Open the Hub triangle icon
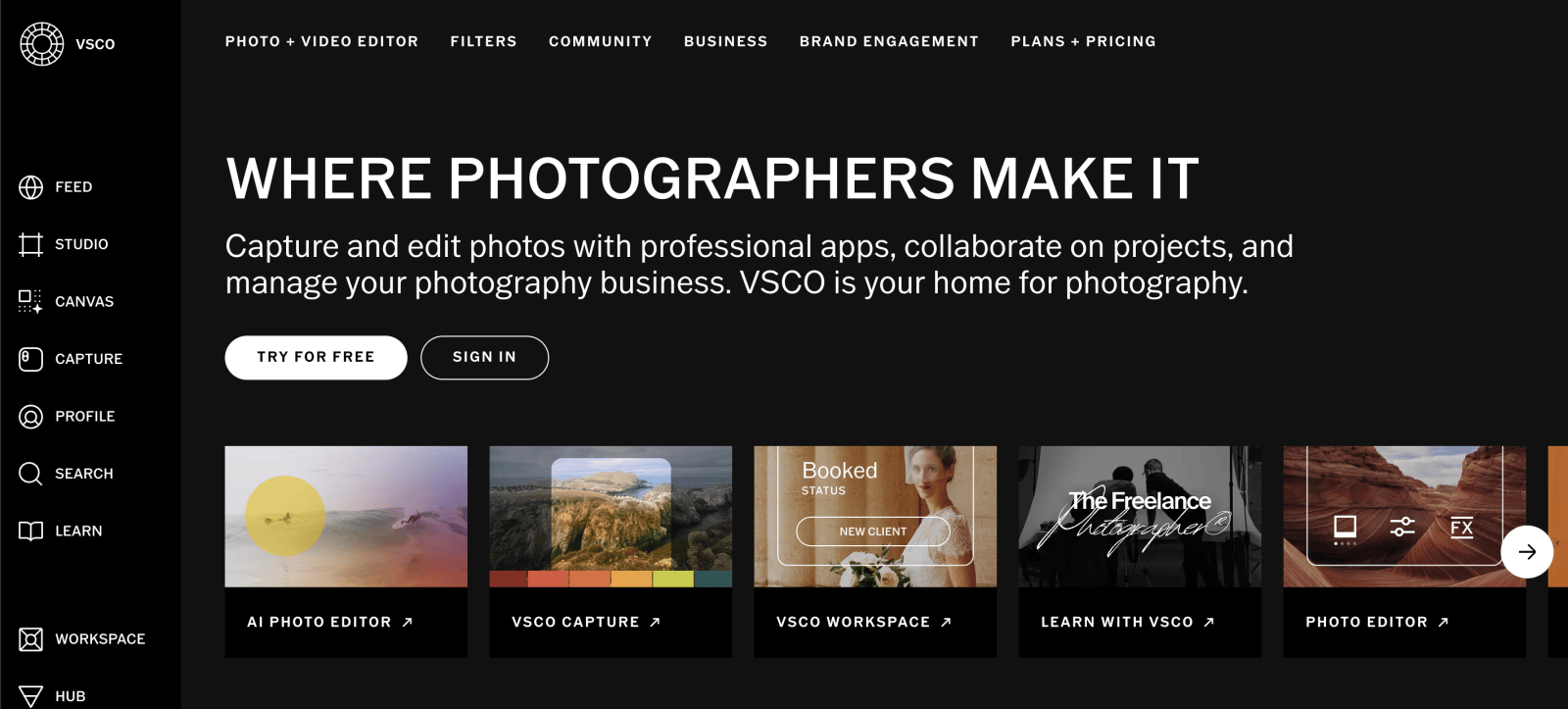This screenshot has width=1568, height=709. click(31, 696)
